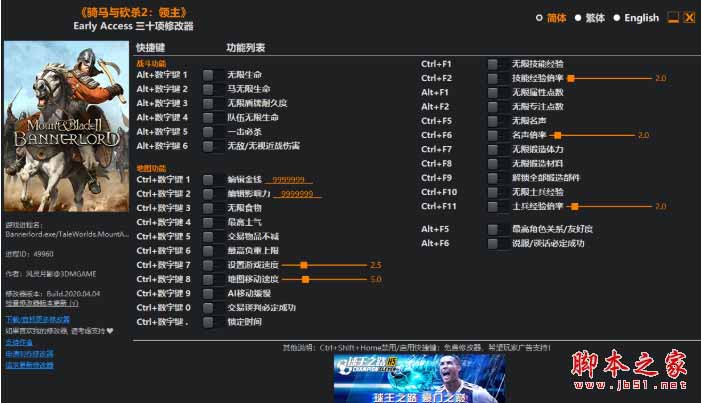Toggle 无限技能经验 checkbox (Ctrl+F1)

pyautogui.click(x=492, y=64)
